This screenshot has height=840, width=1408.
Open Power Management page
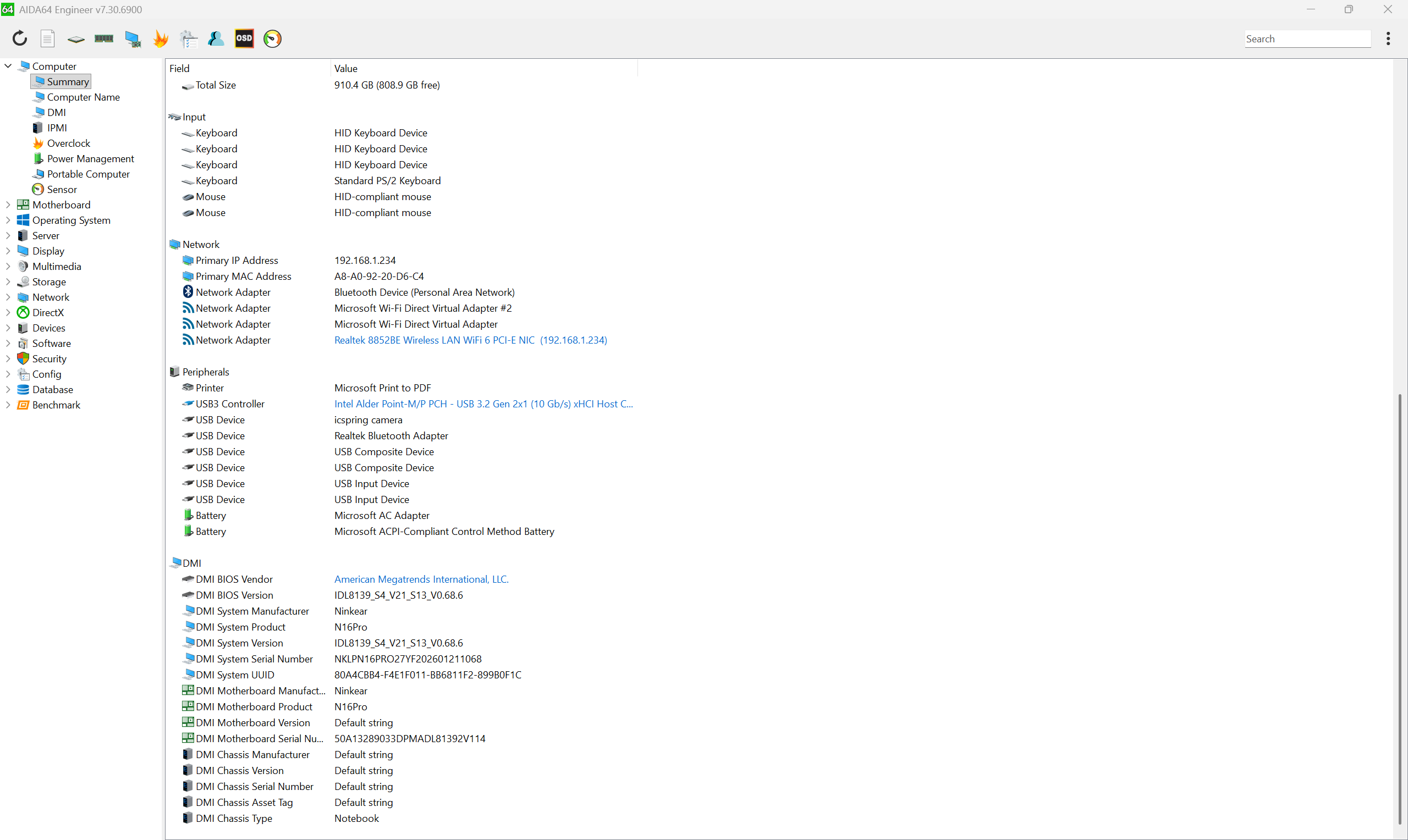tap(90, 158)
